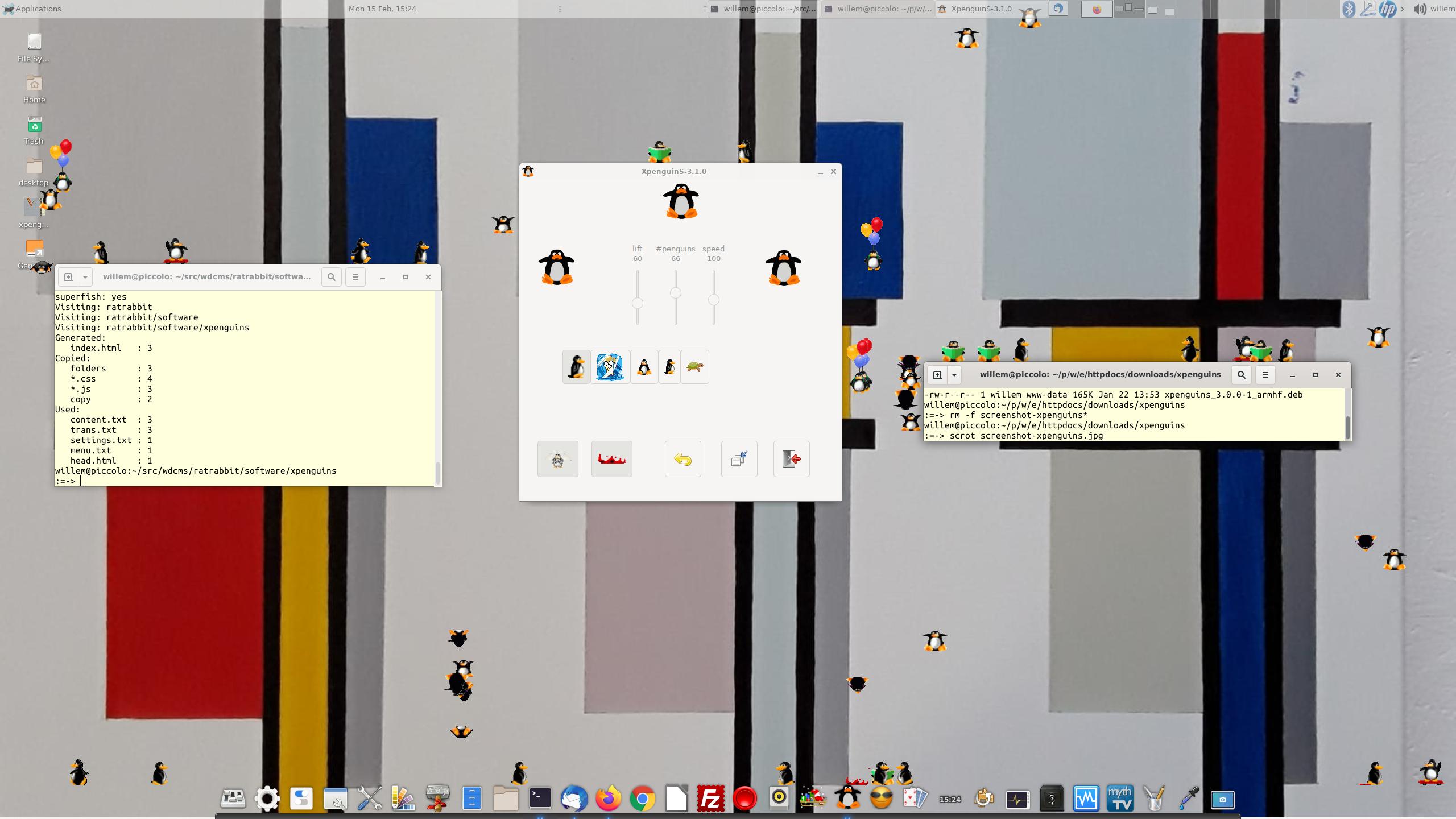Click the right large penguin image in XpenguinS
Viewport: 1456px width, 819px height.
click(x=783, y=267)
